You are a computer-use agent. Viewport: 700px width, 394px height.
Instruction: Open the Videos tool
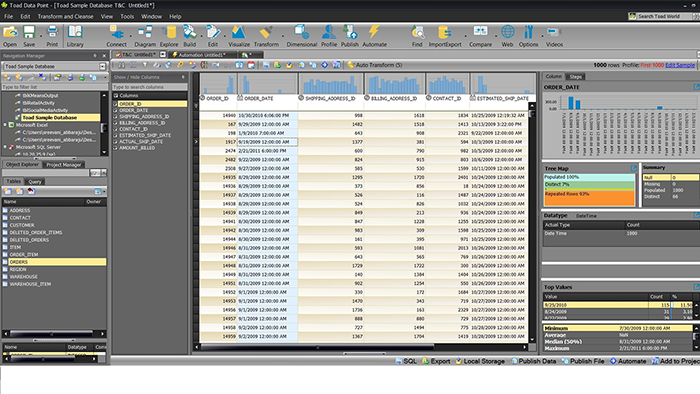pos(554,36)
